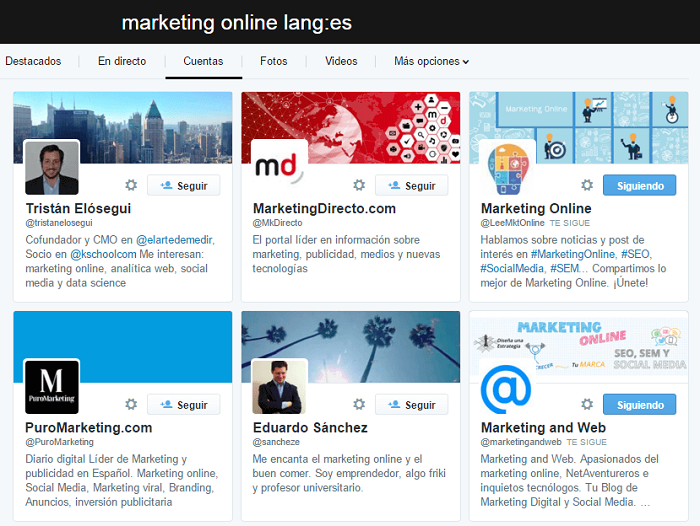Follow Tristán Elósegui with Seguir button
700x526 pixels.
coord(184,185)
